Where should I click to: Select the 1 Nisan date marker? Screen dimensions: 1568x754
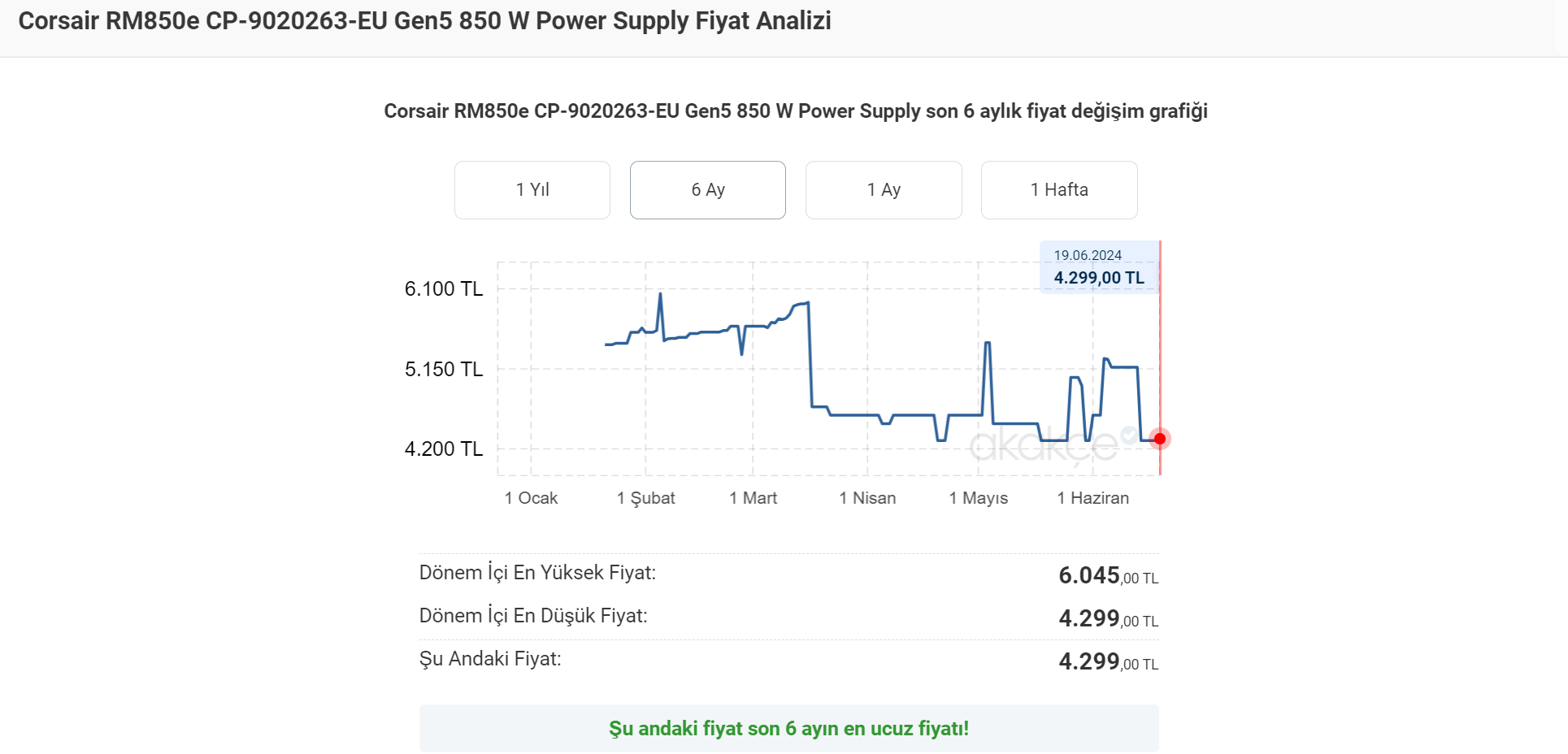coord(867,498)
